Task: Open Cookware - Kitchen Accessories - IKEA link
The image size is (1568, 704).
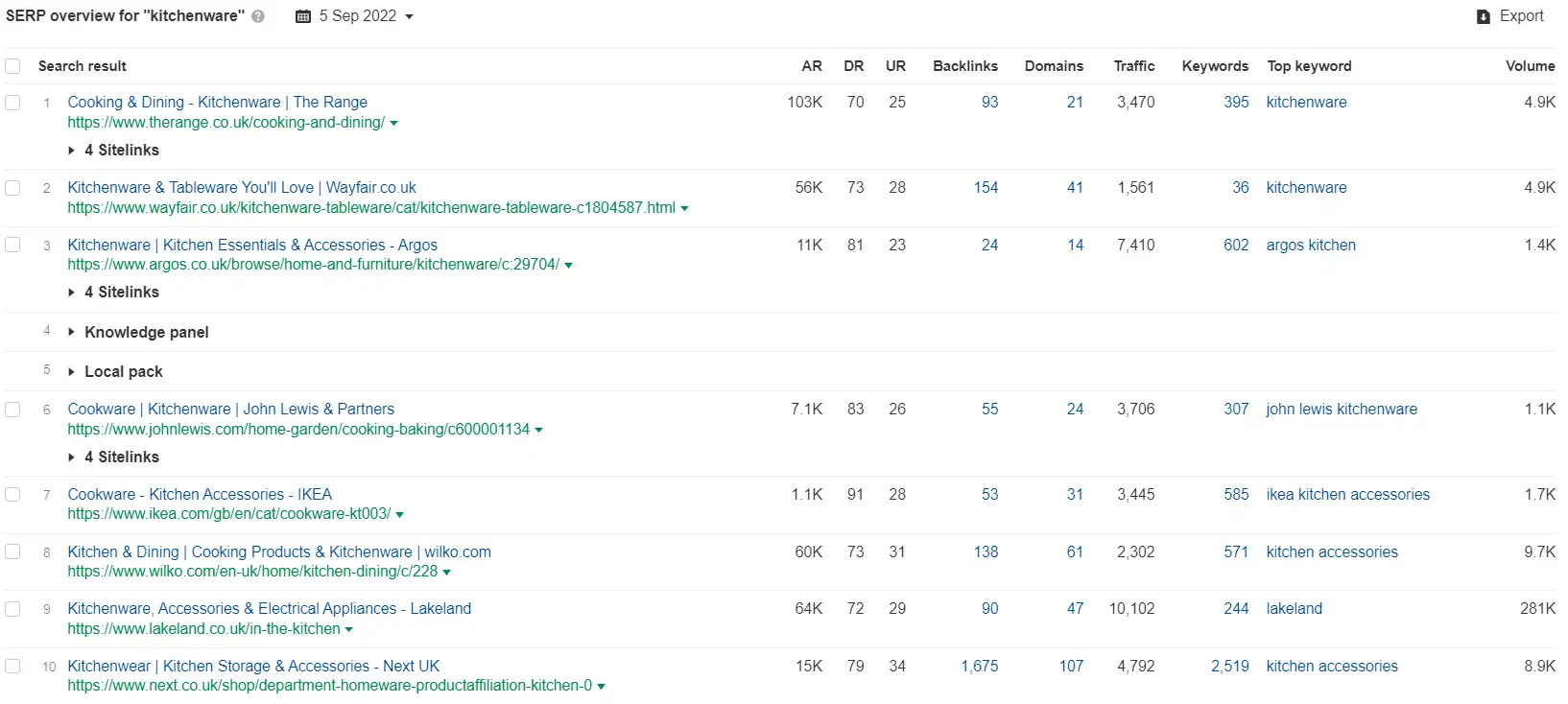Action: 200,495
